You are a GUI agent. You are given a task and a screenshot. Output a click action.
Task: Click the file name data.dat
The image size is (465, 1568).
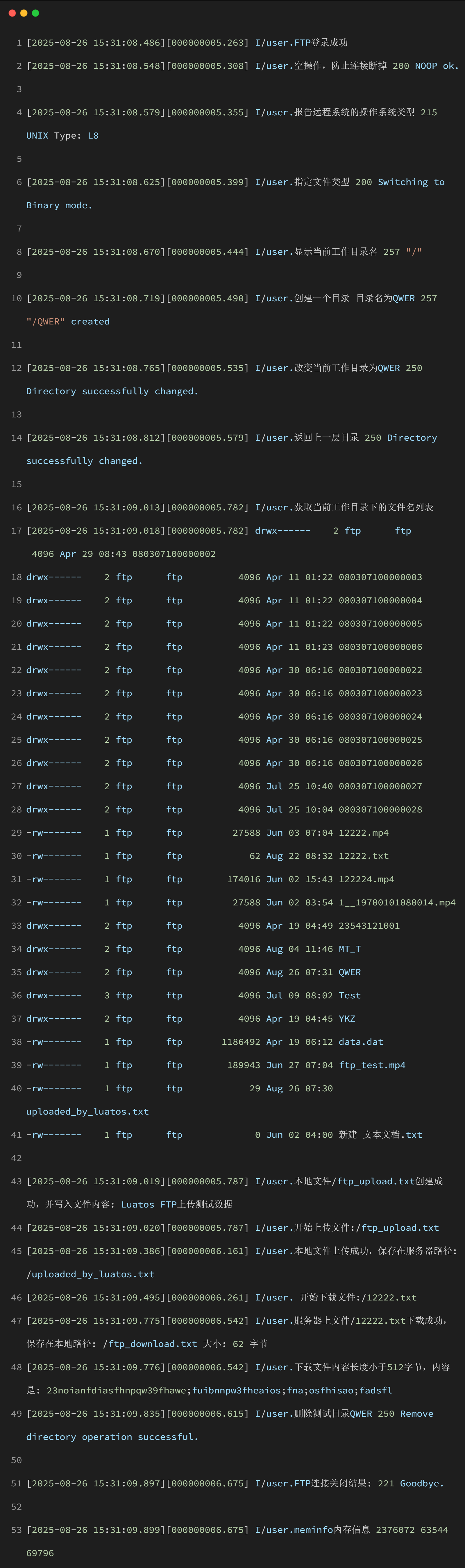tap(361, 1042)
